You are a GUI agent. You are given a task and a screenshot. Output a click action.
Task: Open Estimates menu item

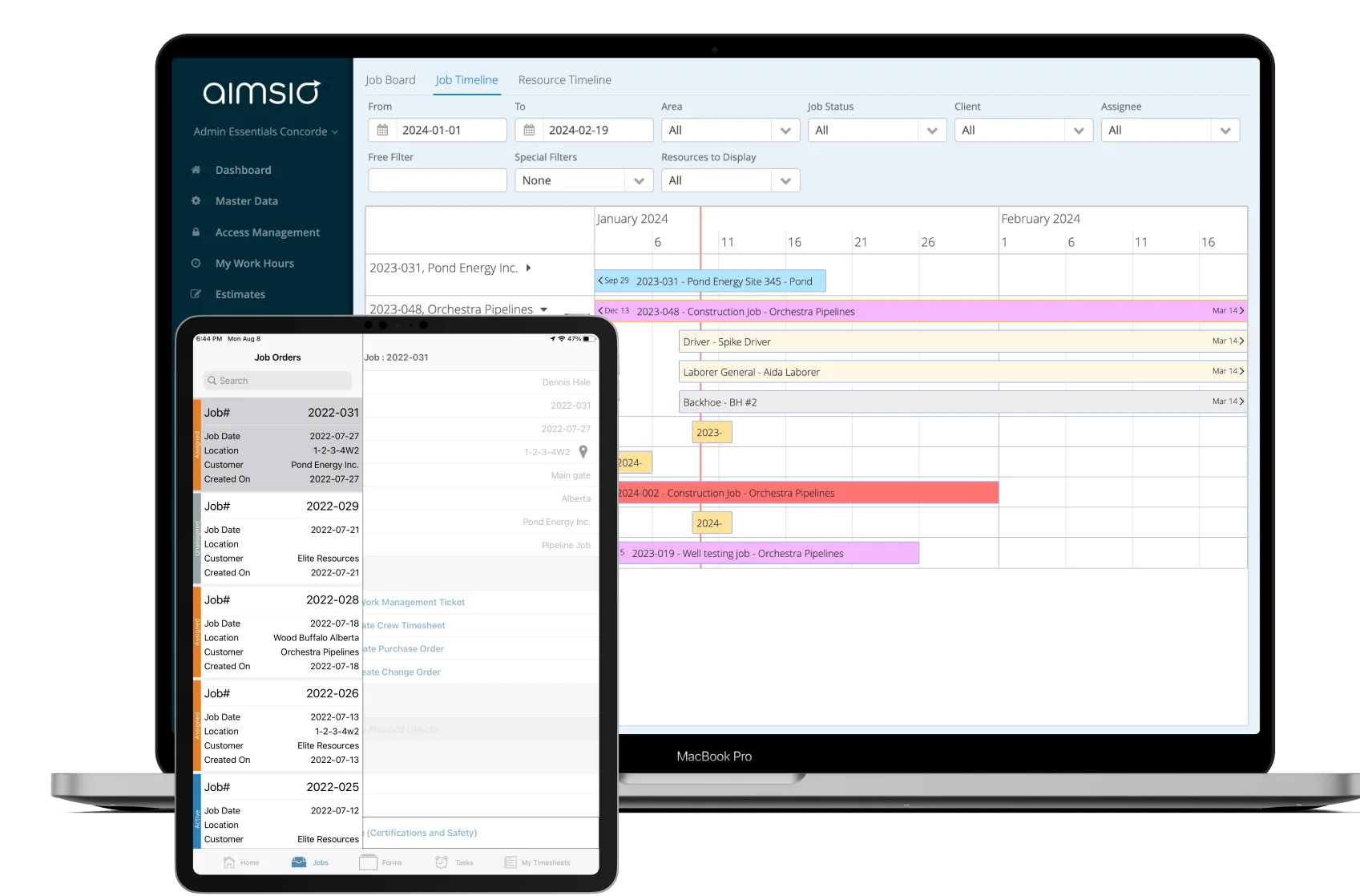point(240,294)
